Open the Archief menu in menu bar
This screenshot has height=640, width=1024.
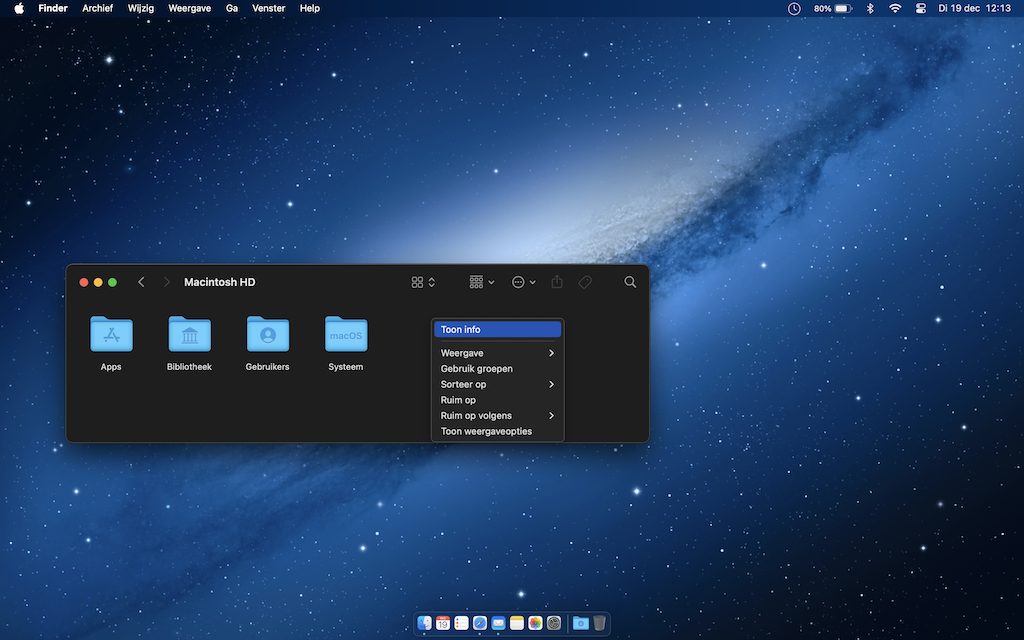coord(97,8)
